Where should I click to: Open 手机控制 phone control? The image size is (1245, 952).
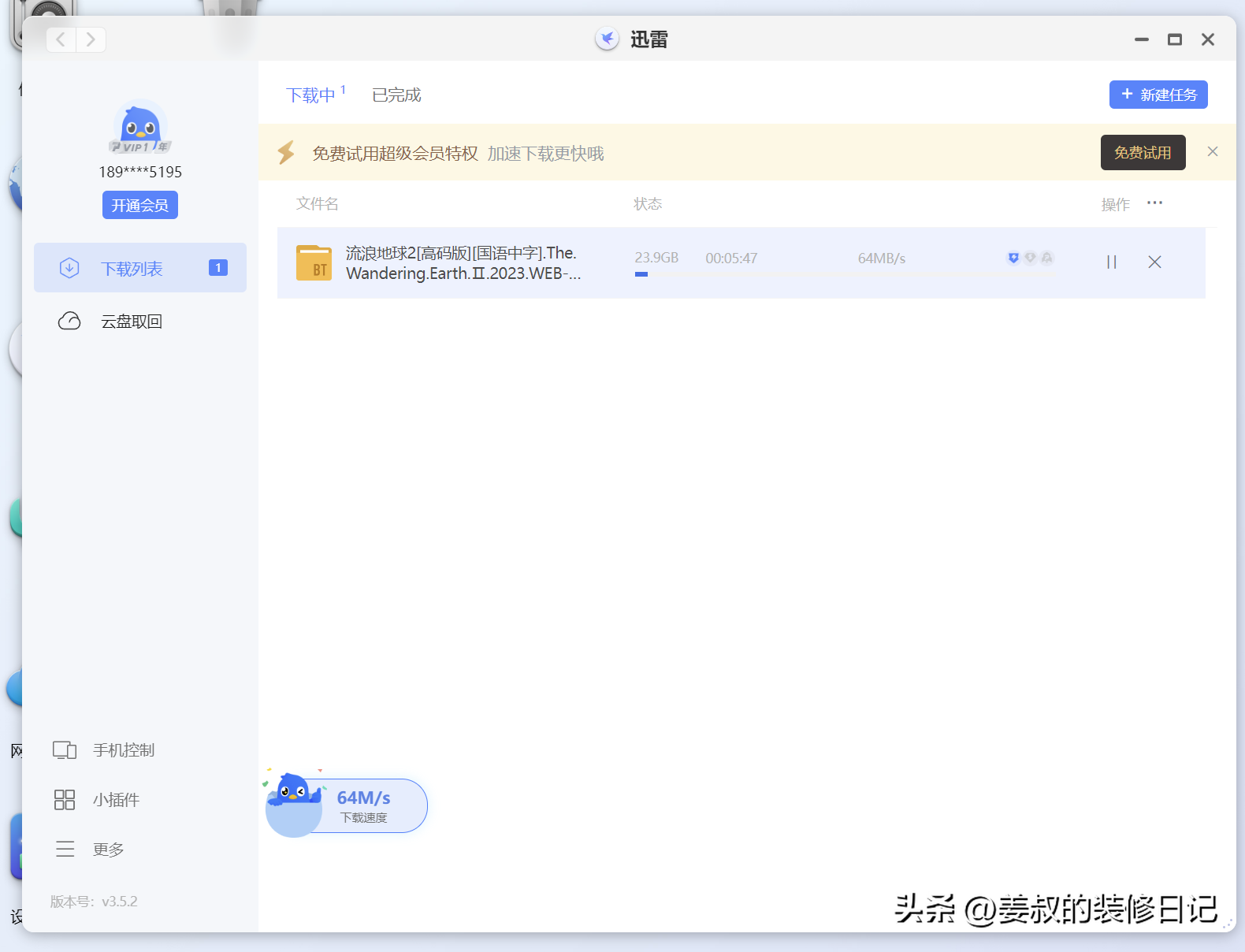pyautogui.click(x=123, y=750)
